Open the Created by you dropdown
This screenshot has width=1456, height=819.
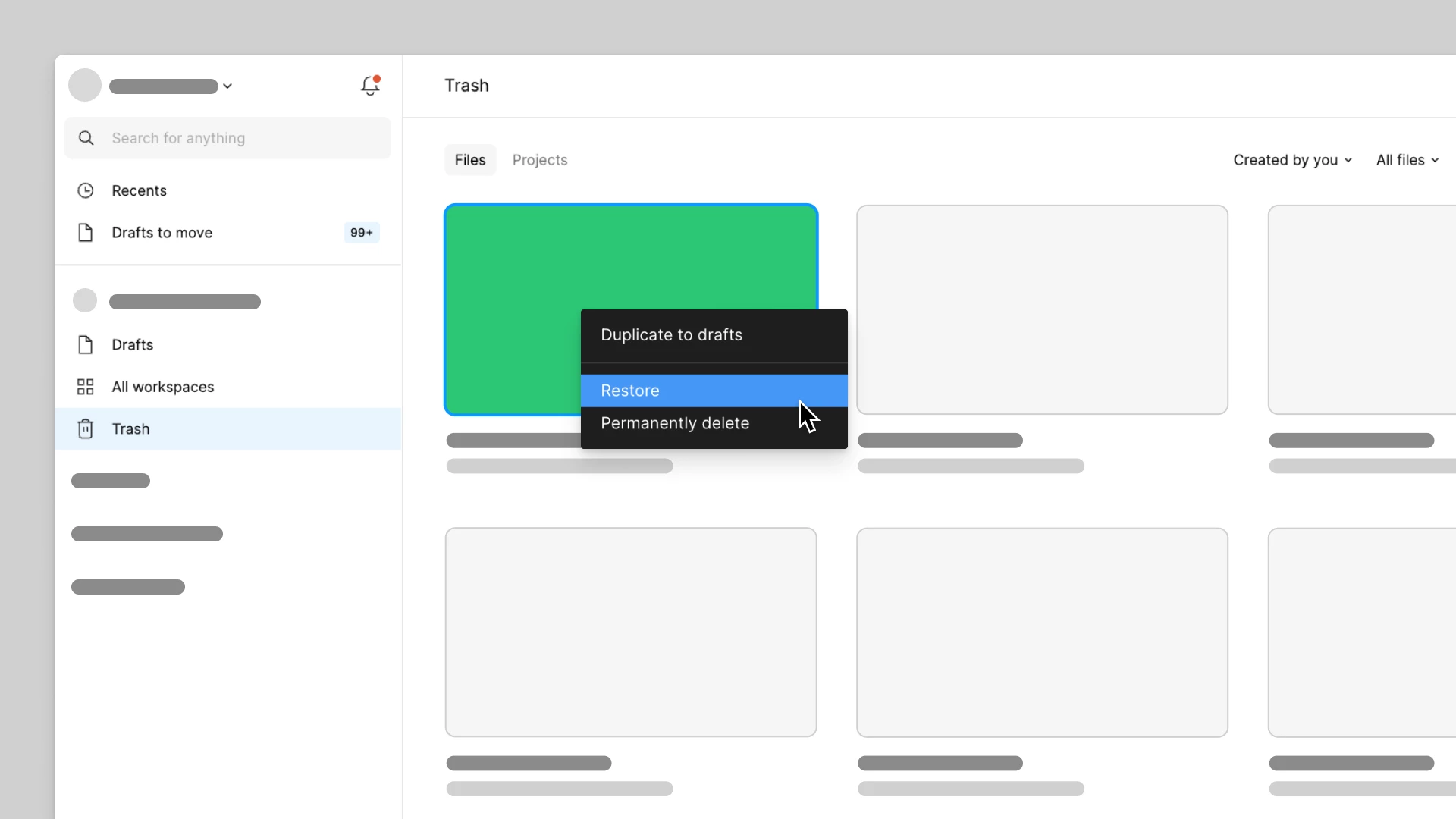point(1292,160)
